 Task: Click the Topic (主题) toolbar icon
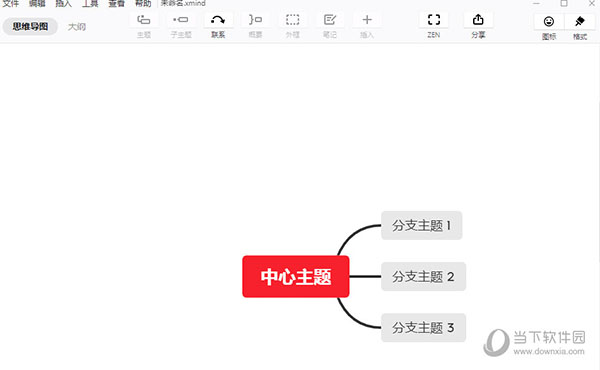coord(144,20)
